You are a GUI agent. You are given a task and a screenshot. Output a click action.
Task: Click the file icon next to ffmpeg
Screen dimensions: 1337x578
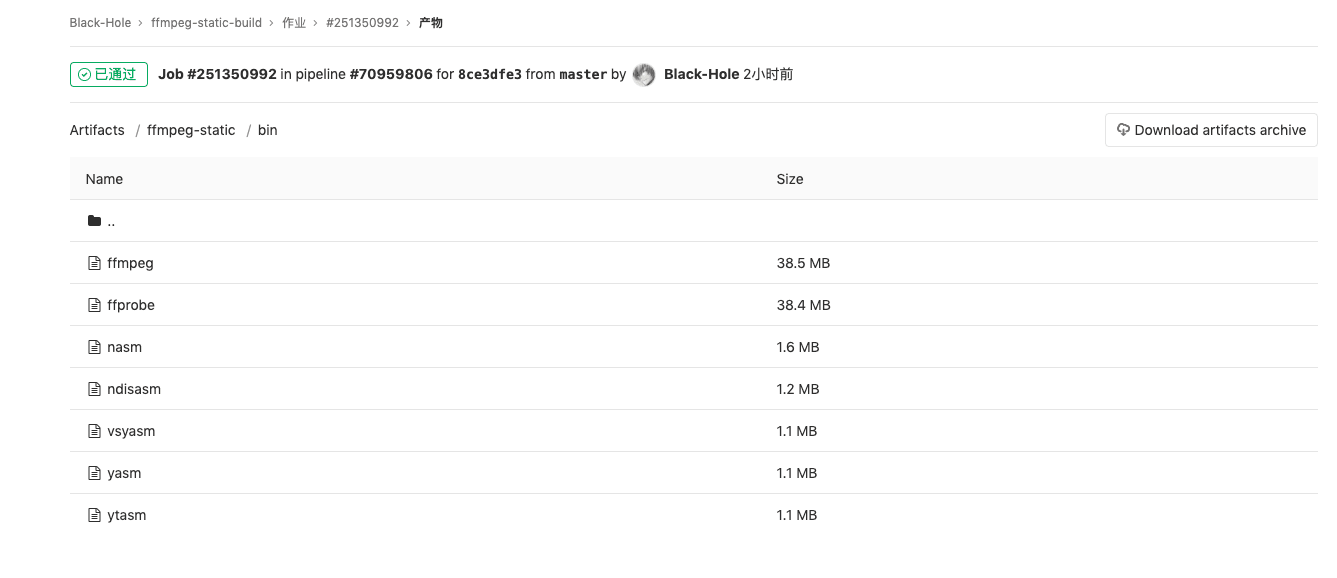click(x=95, y=263)
